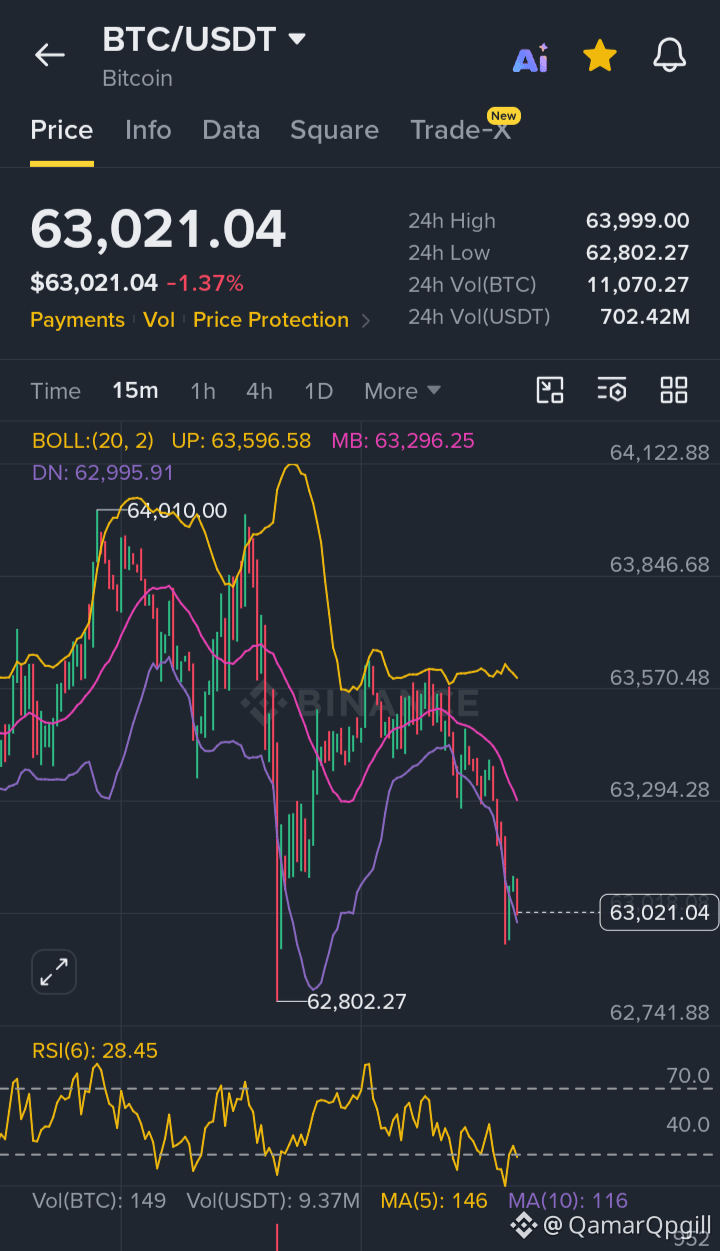The height and width of the screenshot is (1251, 720).
Task: Click the UP: 63,596.58 band value
Action: [x=241, y=441]
